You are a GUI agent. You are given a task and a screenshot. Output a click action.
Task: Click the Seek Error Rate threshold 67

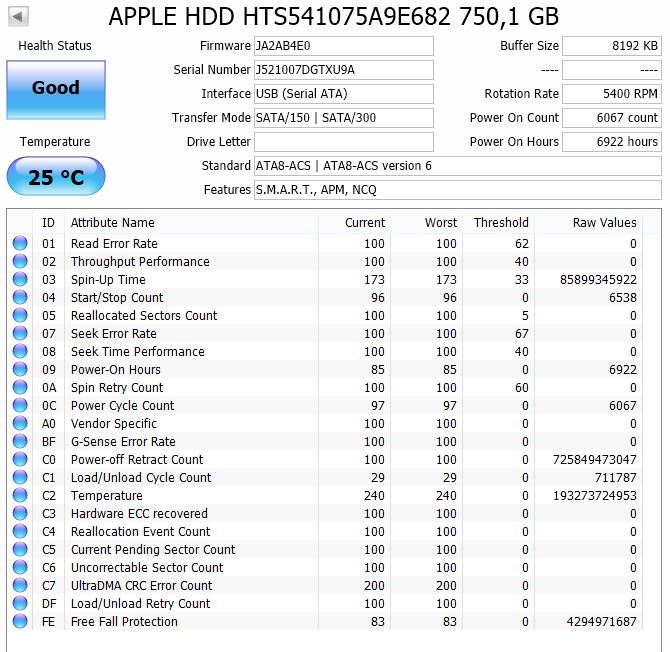point(522,334)
